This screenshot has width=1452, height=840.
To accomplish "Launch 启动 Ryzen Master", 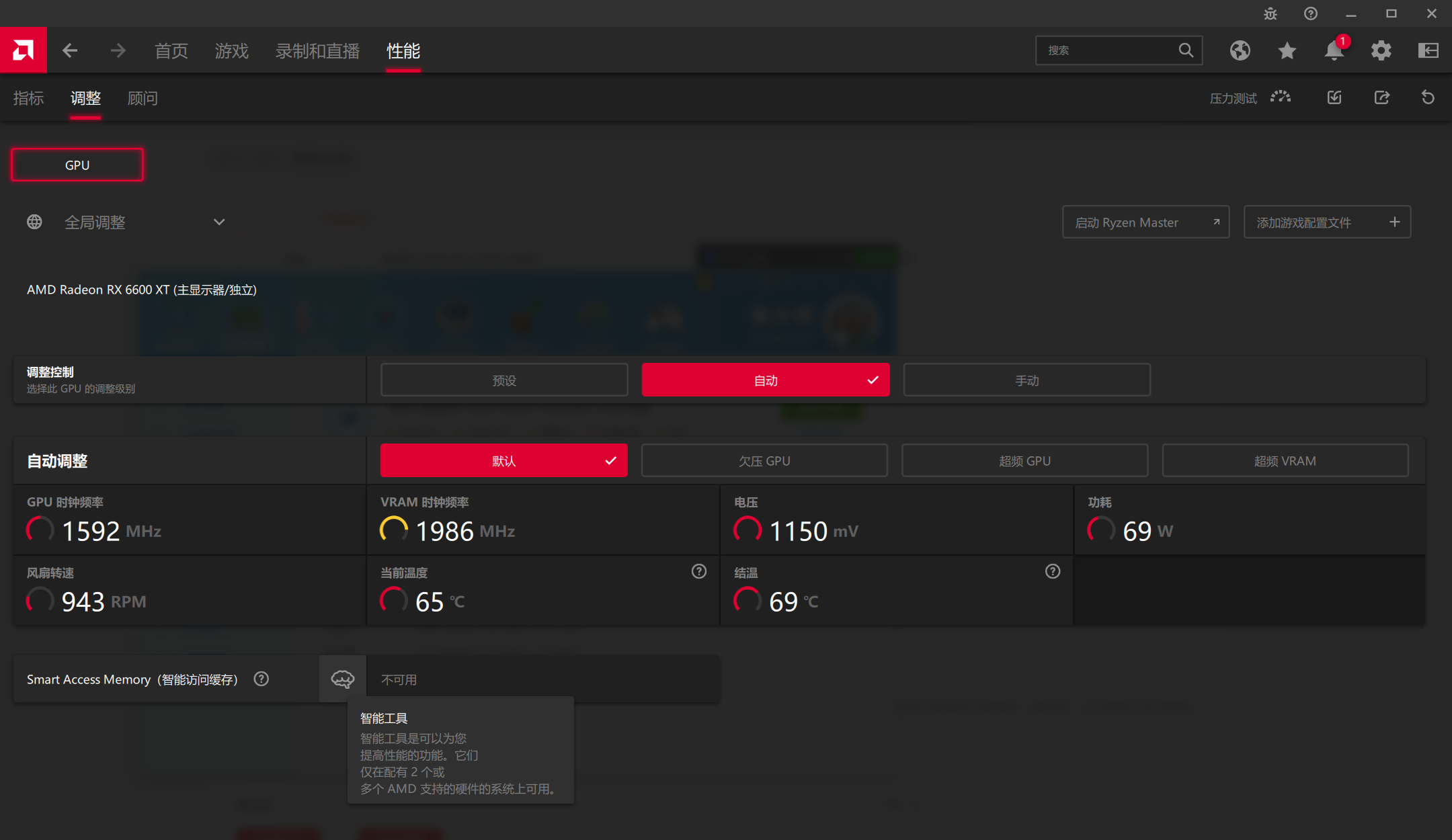I will pos(1146,222).
